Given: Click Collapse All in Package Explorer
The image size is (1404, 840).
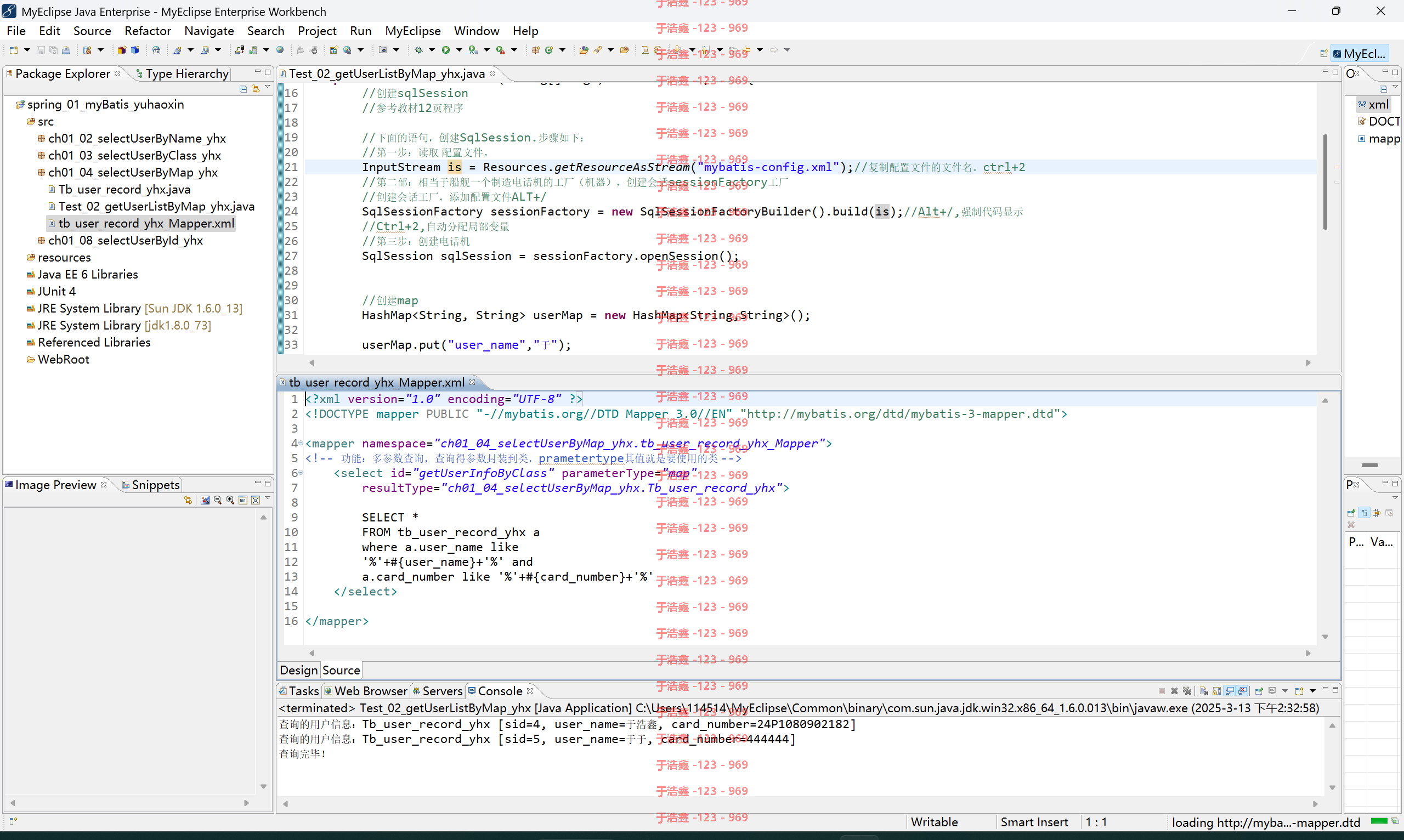Looking at the screenshot, I should point(243,89).
